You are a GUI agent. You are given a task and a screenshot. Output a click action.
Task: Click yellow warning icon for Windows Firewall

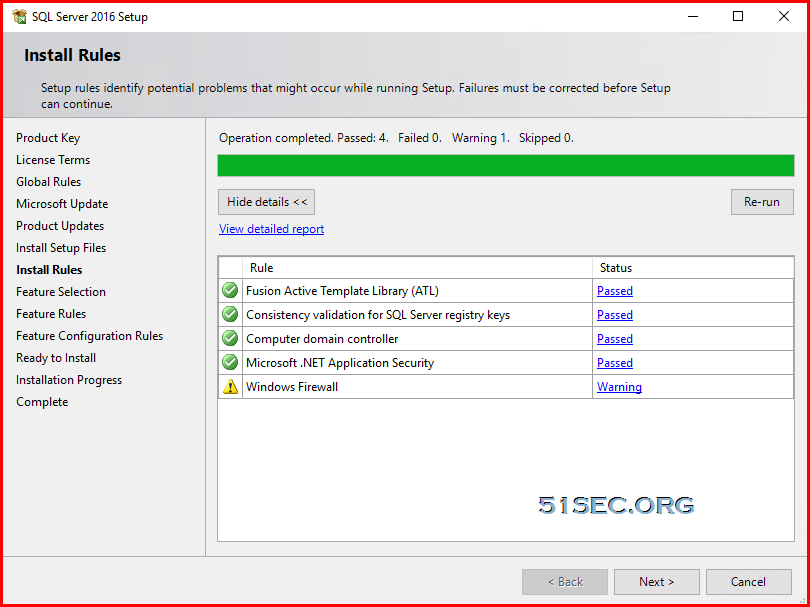(x=230, y=386)
